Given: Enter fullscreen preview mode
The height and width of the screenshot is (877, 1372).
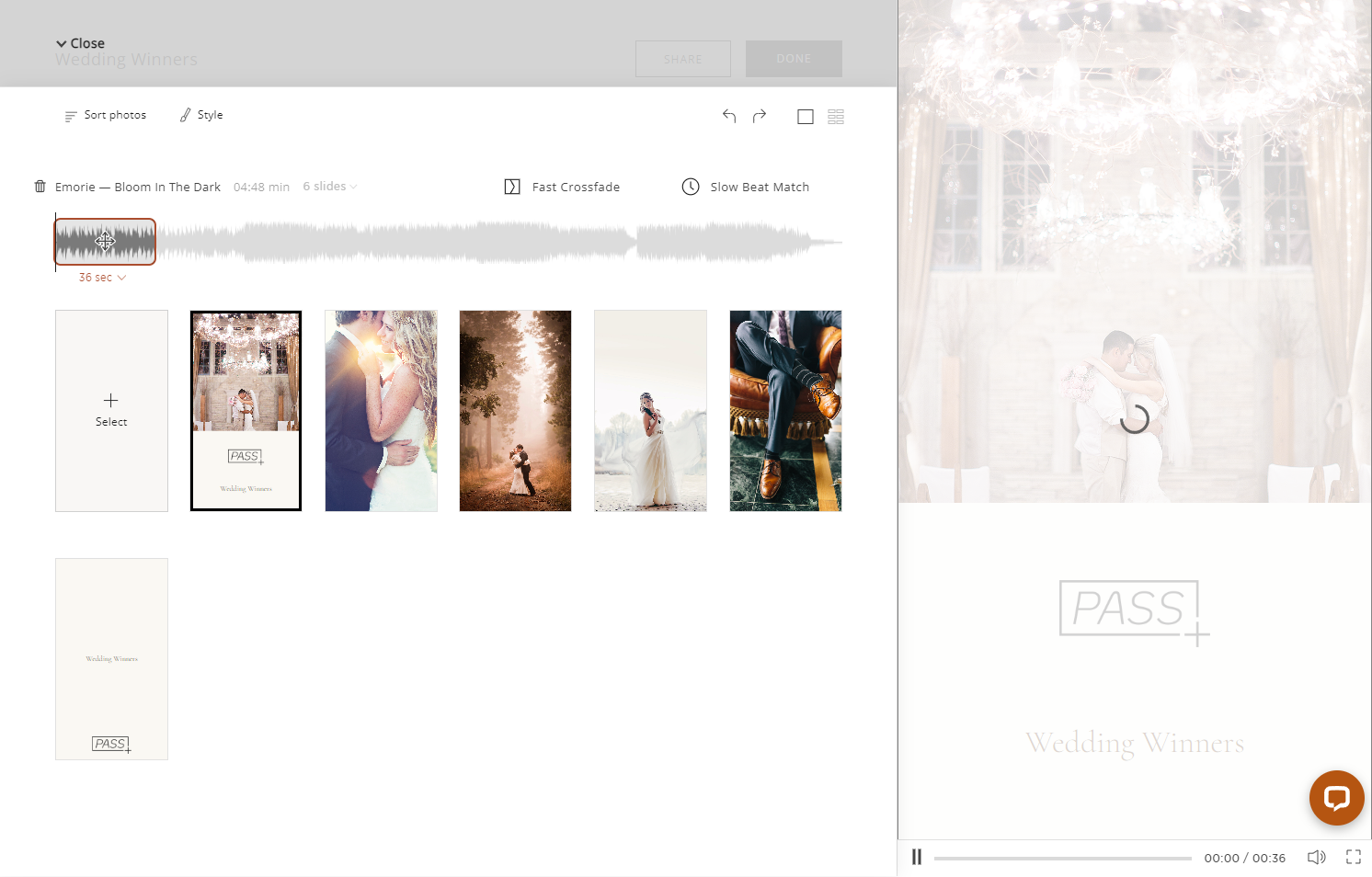Looking at the screenshot, I should pos(1354,857).
